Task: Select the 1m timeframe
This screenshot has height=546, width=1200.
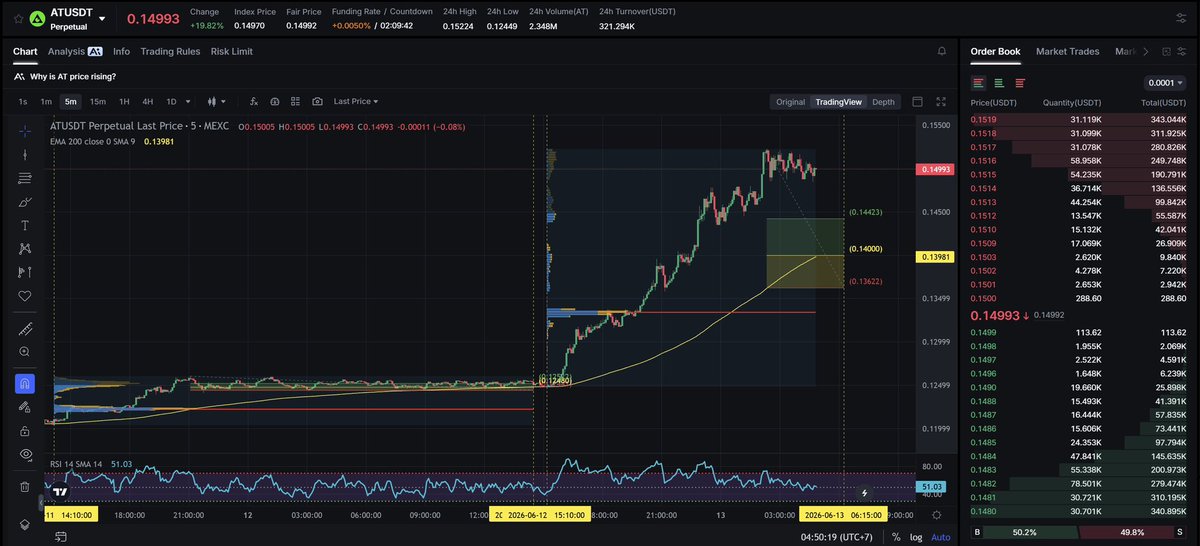Action: (46, 101)
